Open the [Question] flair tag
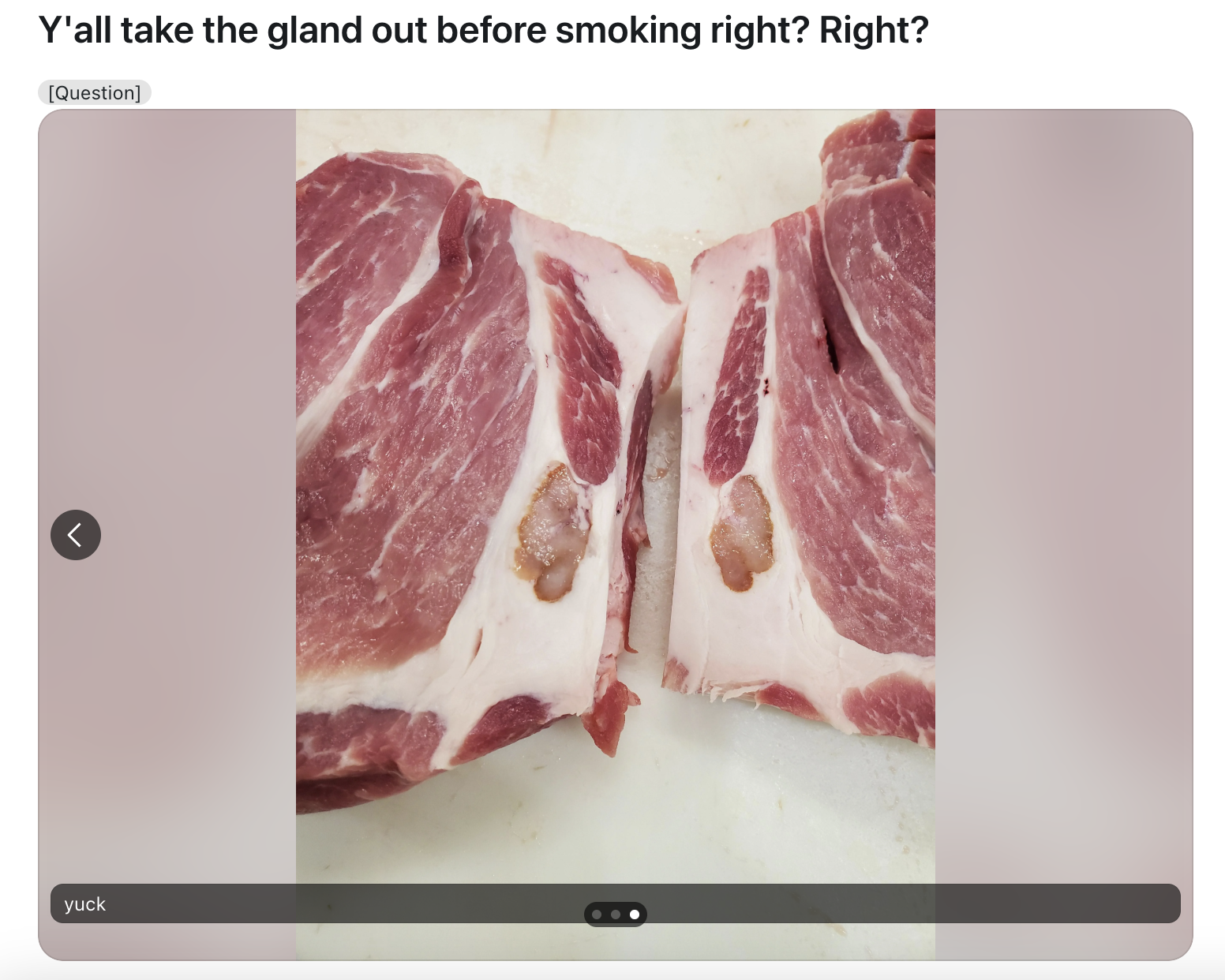The image size is (1225, 980). point(95,93)
